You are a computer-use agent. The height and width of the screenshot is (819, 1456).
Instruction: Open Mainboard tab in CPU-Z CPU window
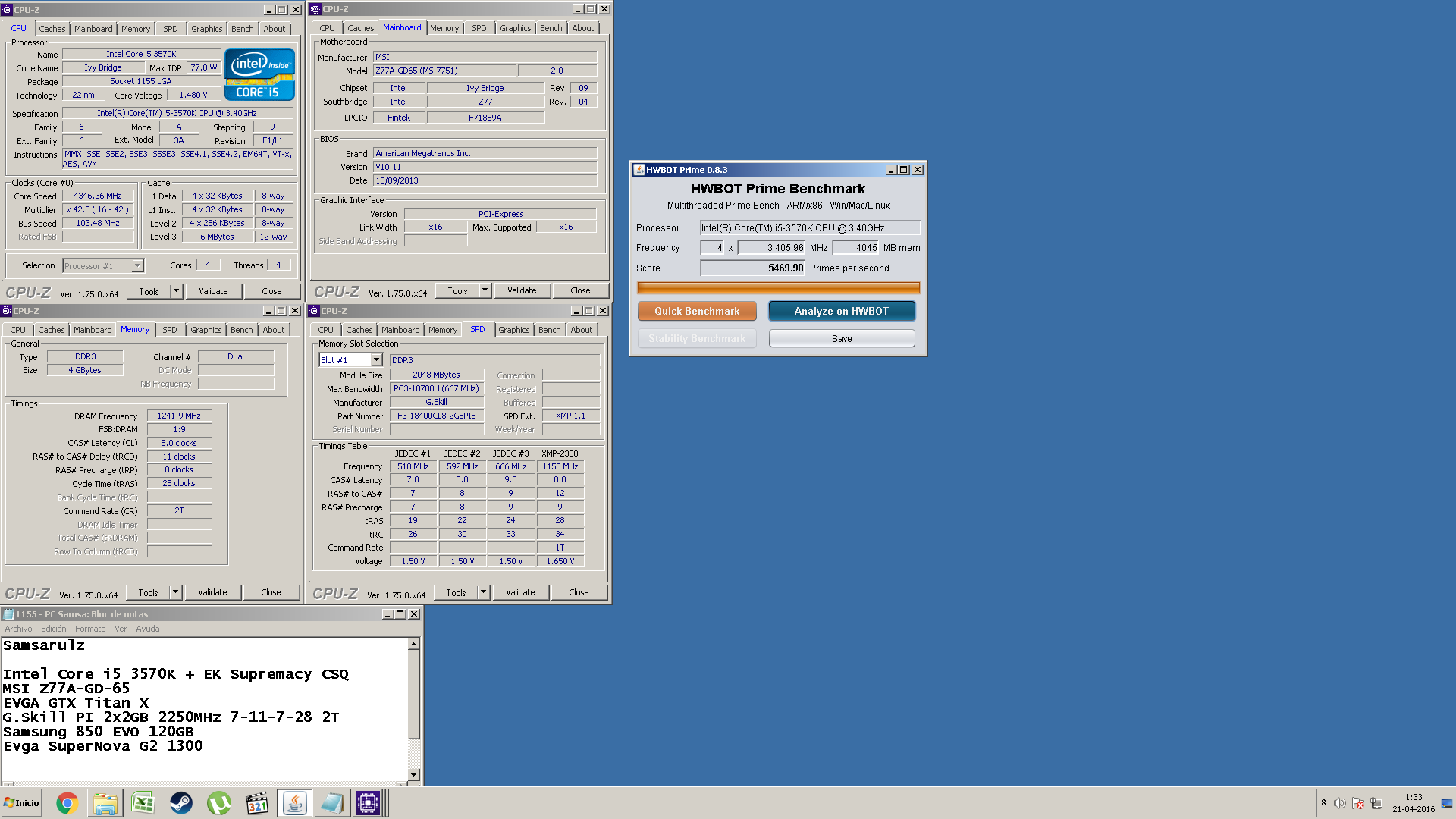[93, 29]
